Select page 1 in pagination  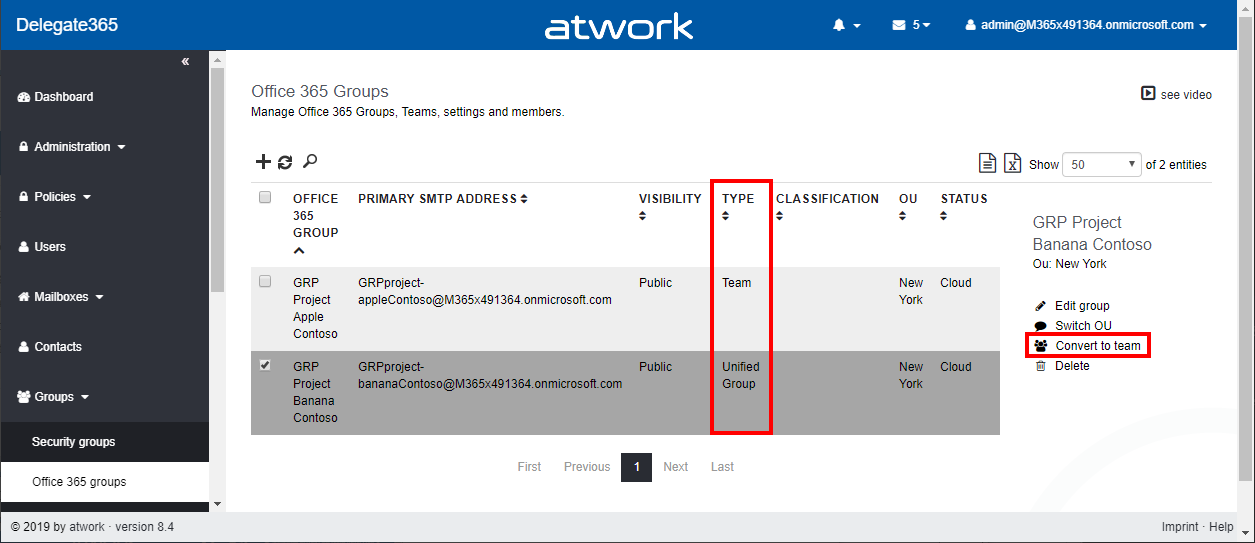coord(636,467)
